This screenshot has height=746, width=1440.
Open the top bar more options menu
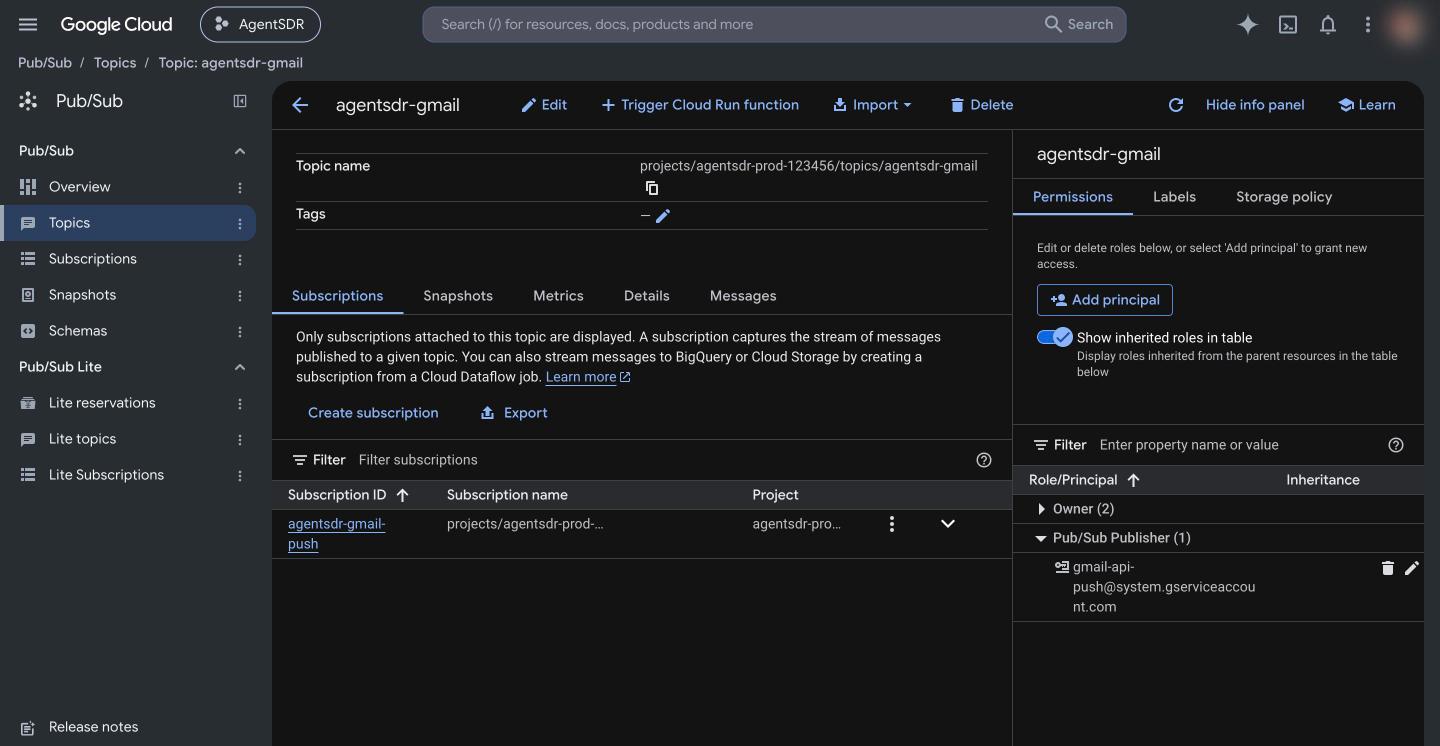click(x=1368, y=25)
